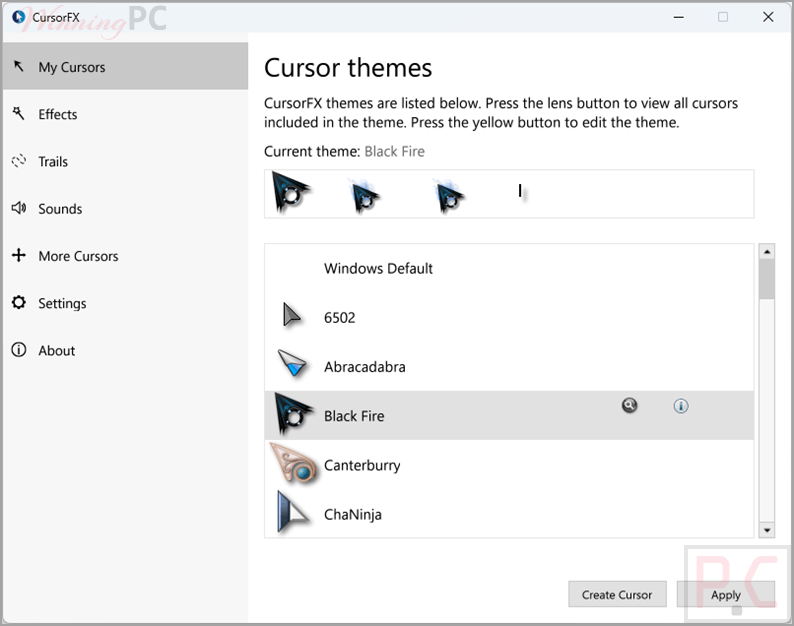Screen dimensions: 794x626
Task: Open the About page
Action: [x=125, y=350]
